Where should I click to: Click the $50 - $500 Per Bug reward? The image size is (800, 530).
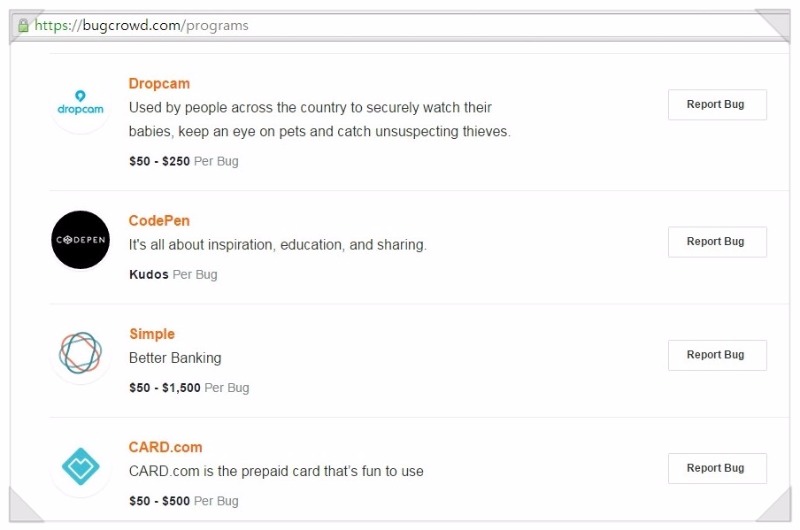184,501
